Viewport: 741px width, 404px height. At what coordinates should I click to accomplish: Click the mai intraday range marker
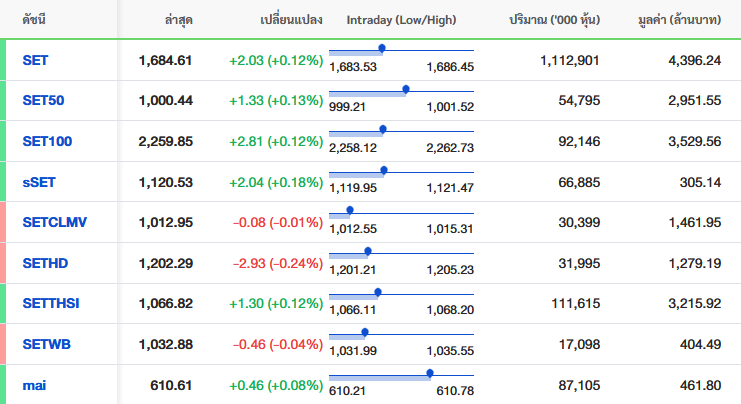tap(430, 374)
